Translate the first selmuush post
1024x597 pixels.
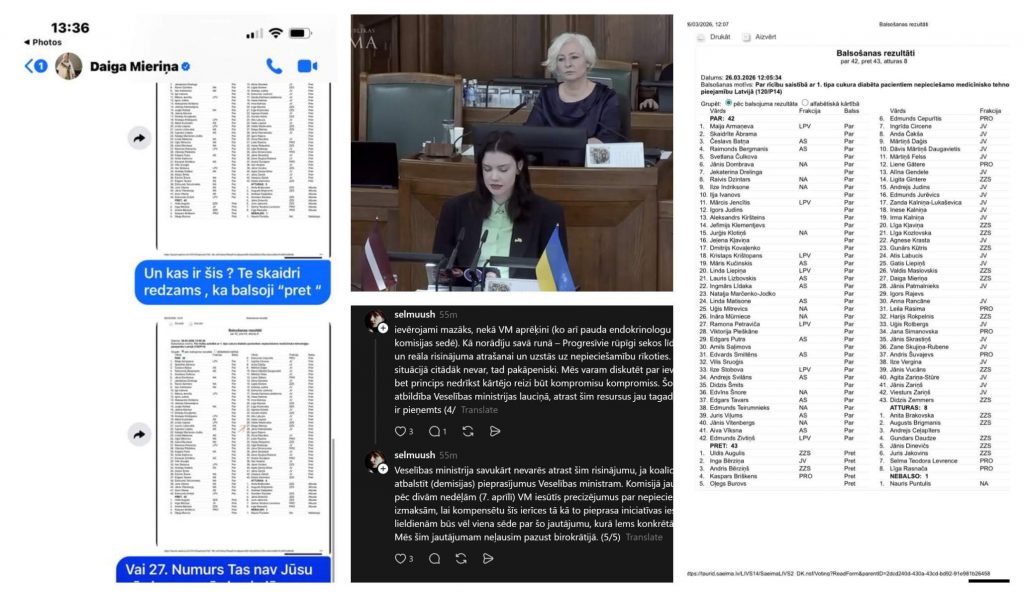(x=480, y=409)
